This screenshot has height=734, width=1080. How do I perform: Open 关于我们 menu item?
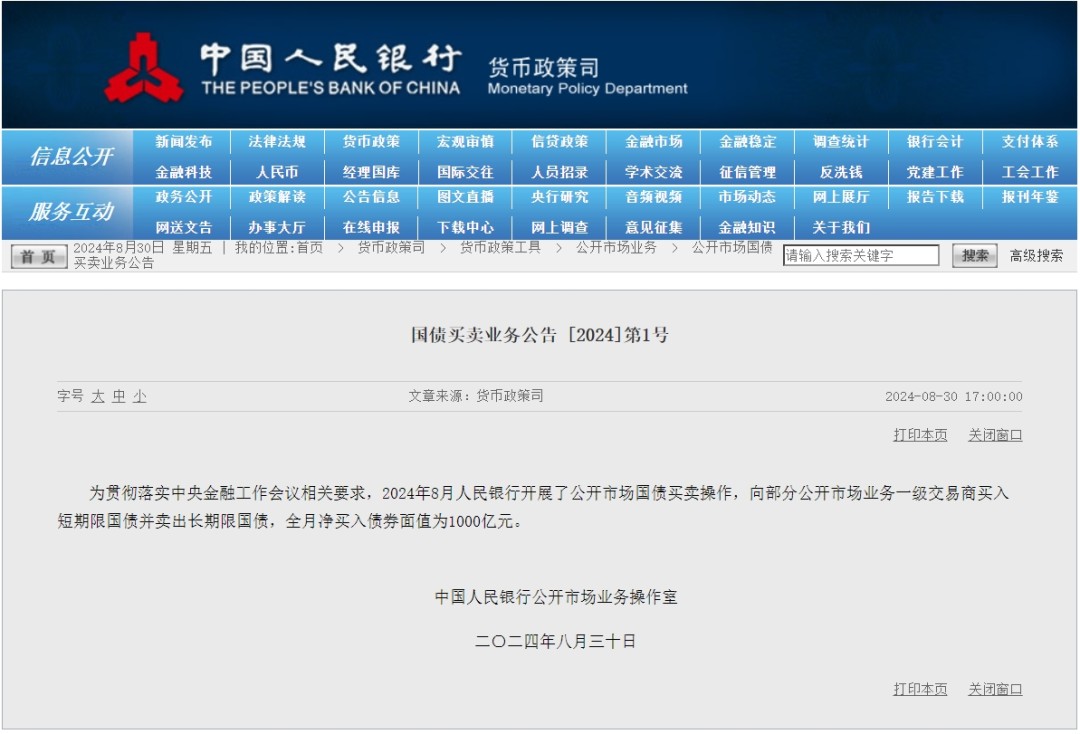click(841, 227)
